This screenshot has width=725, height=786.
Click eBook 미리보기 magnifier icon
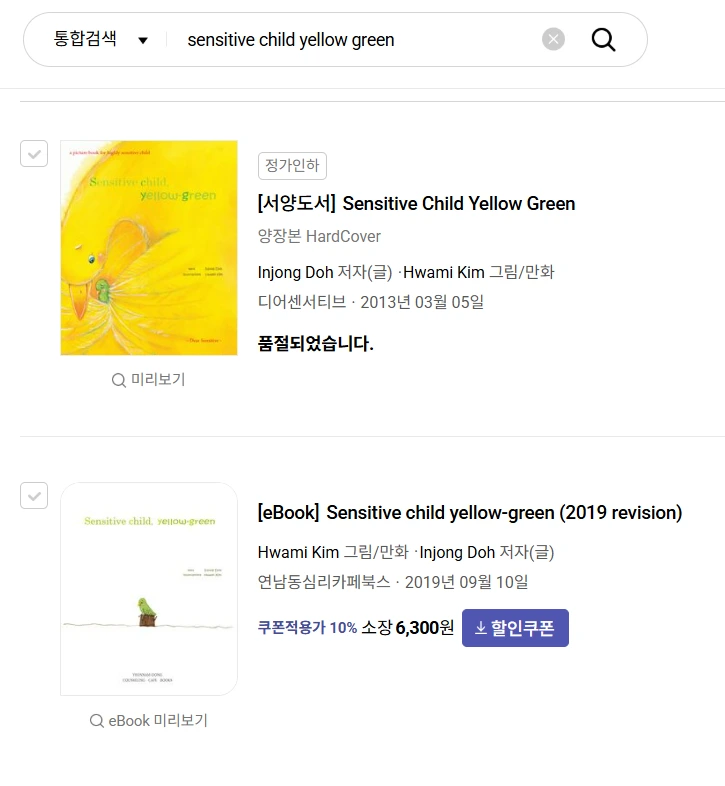point(97,721)
